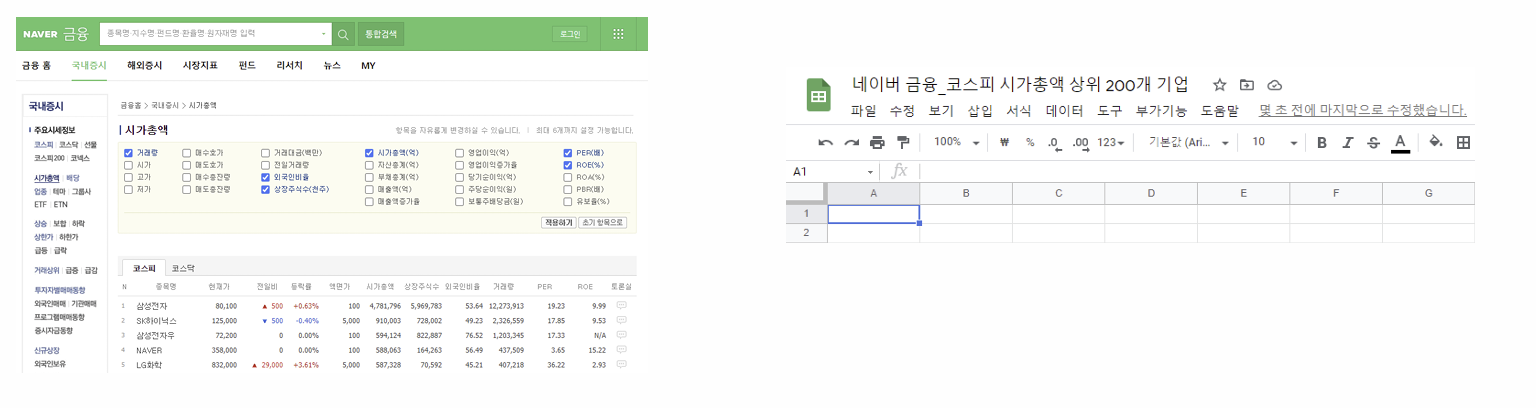Uncheck 외국인비율 checkbox
Image resolution: width=1536 pixels, height=408 pixels.
[x=265, y=177]
